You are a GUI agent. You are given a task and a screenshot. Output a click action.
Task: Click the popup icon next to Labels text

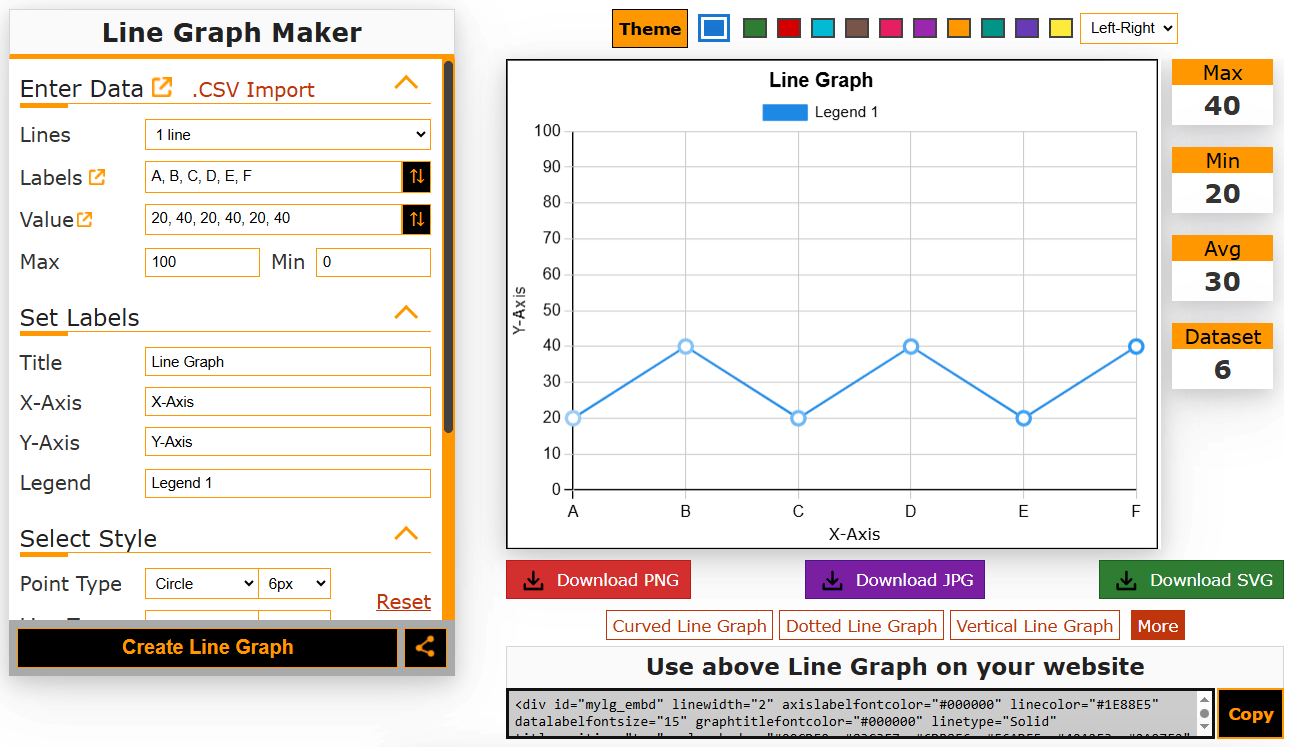(97, 177)
